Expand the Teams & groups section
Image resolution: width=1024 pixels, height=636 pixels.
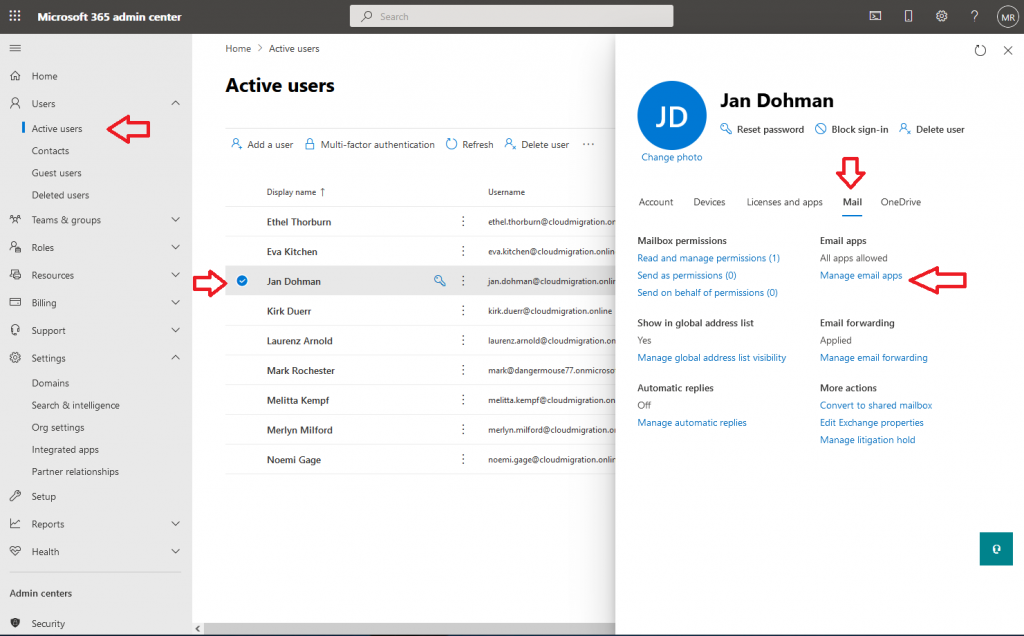tap(175, 220)
